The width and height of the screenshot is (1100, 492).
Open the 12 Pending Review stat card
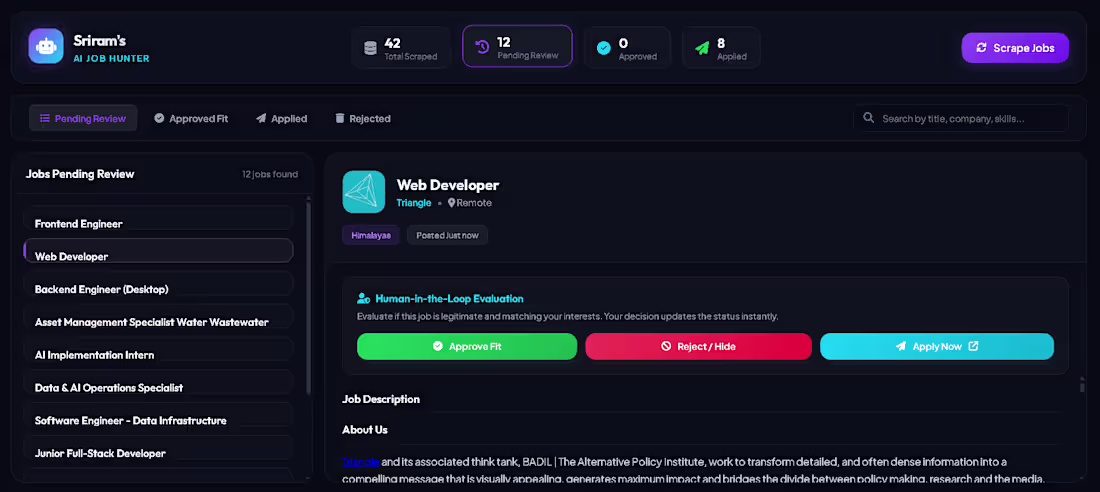(x=517, y=47)
